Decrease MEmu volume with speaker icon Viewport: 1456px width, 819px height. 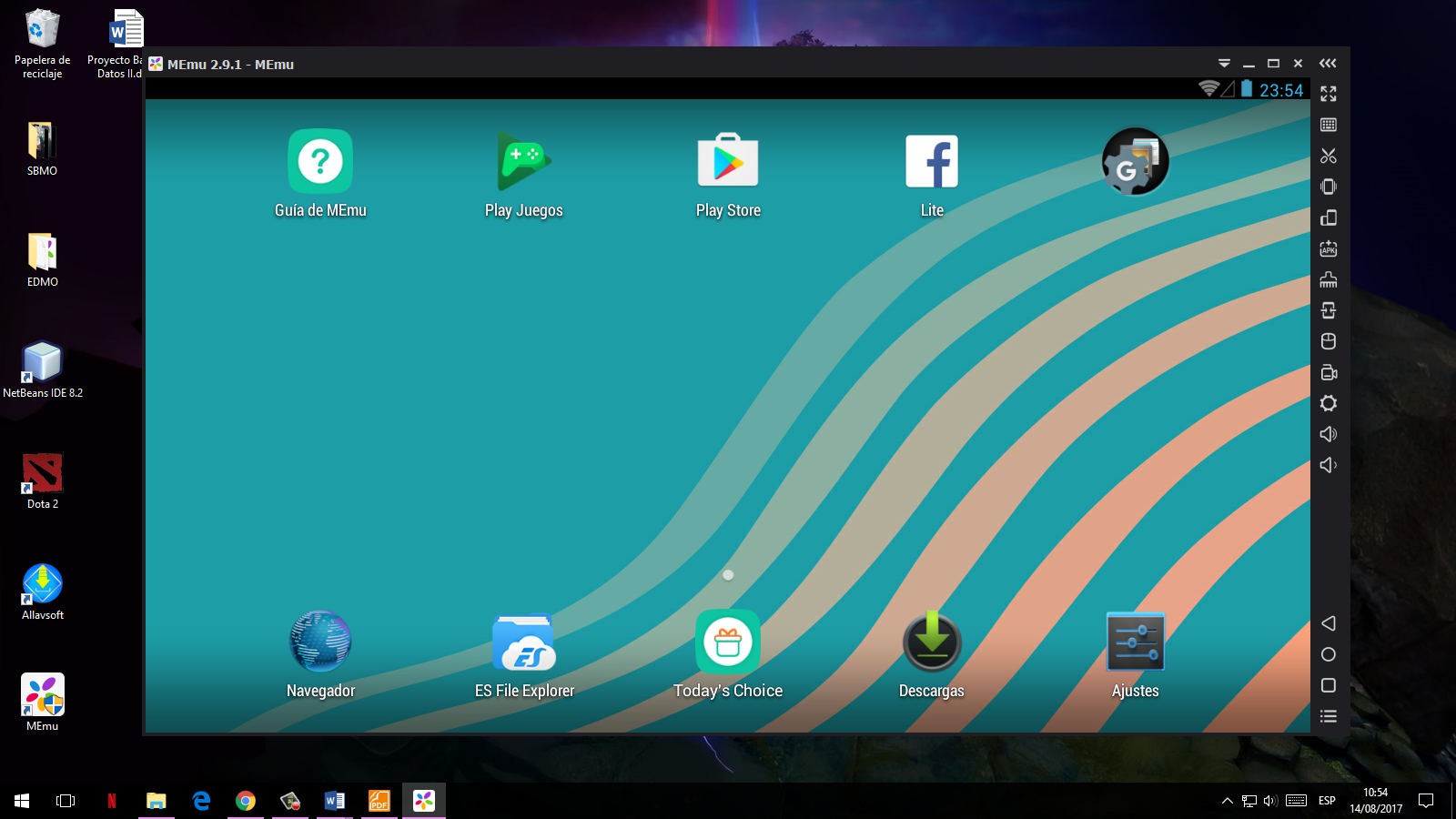coord(1329,465)
